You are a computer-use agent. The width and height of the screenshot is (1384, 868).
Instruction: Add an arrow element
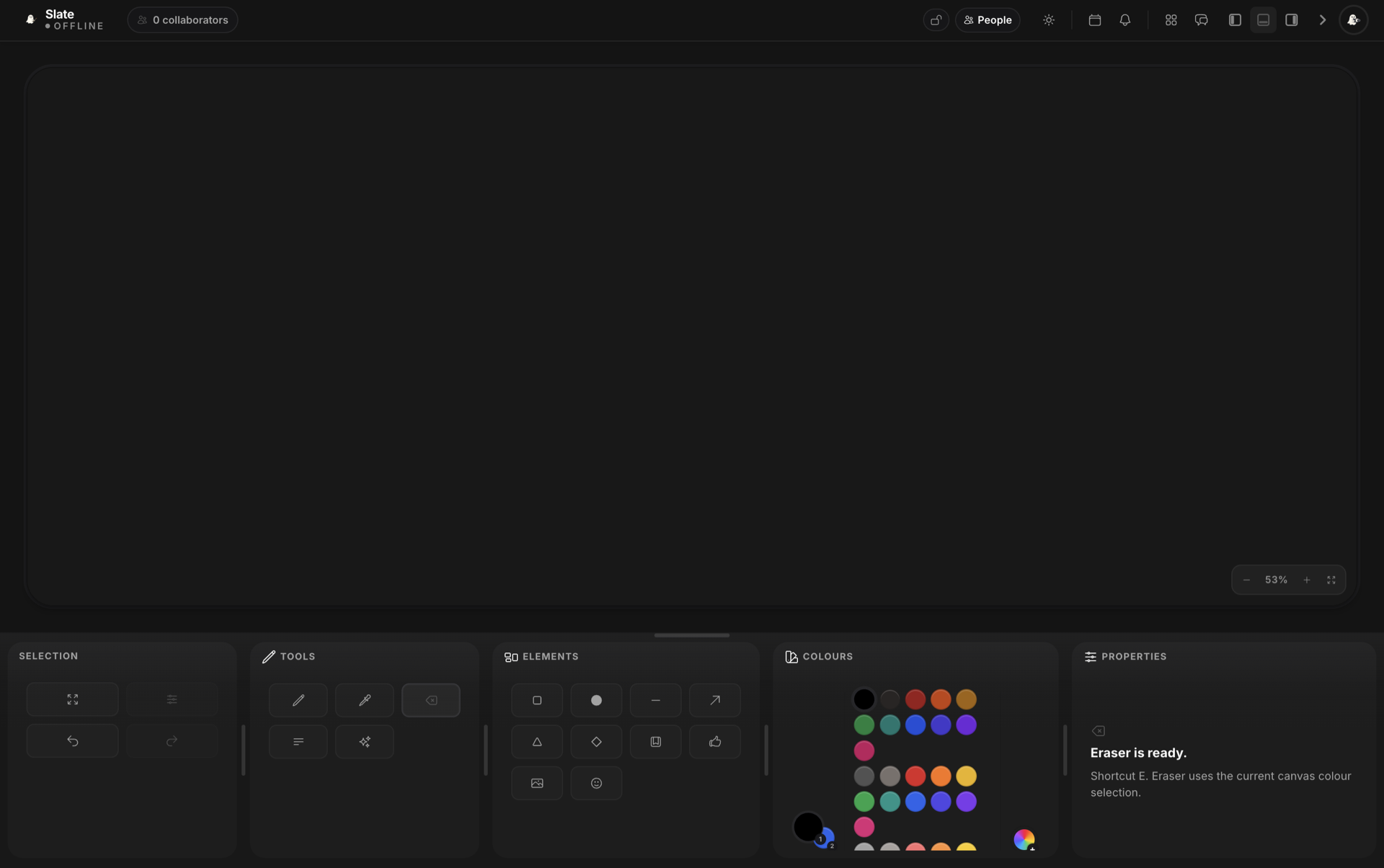[714, 700]
